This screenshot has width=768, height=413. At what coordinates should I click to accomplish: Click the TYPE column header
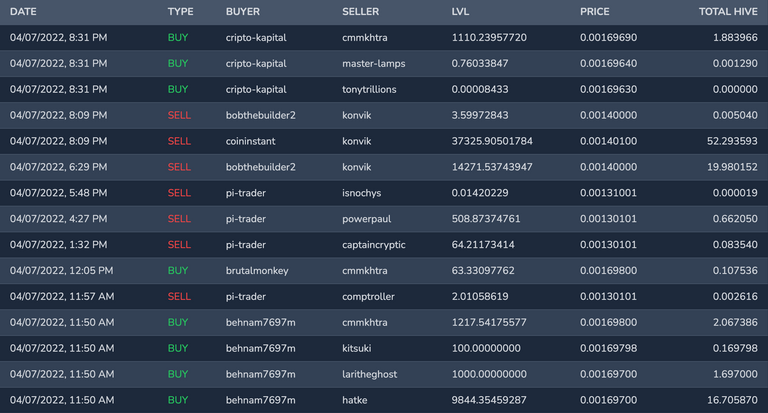tap(180, 12)
